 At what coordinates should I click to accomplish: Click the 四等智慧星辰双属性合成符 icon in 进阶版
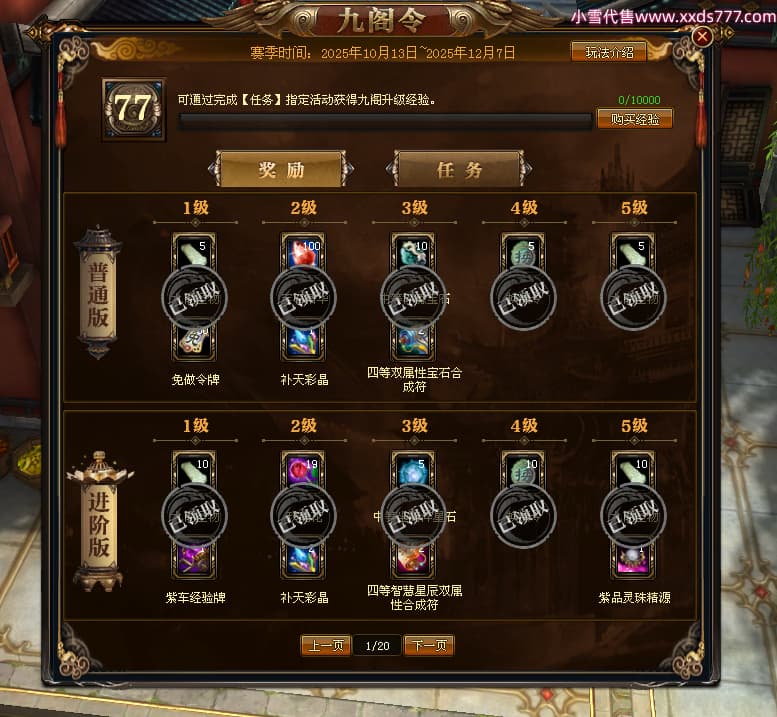point(413,560)
